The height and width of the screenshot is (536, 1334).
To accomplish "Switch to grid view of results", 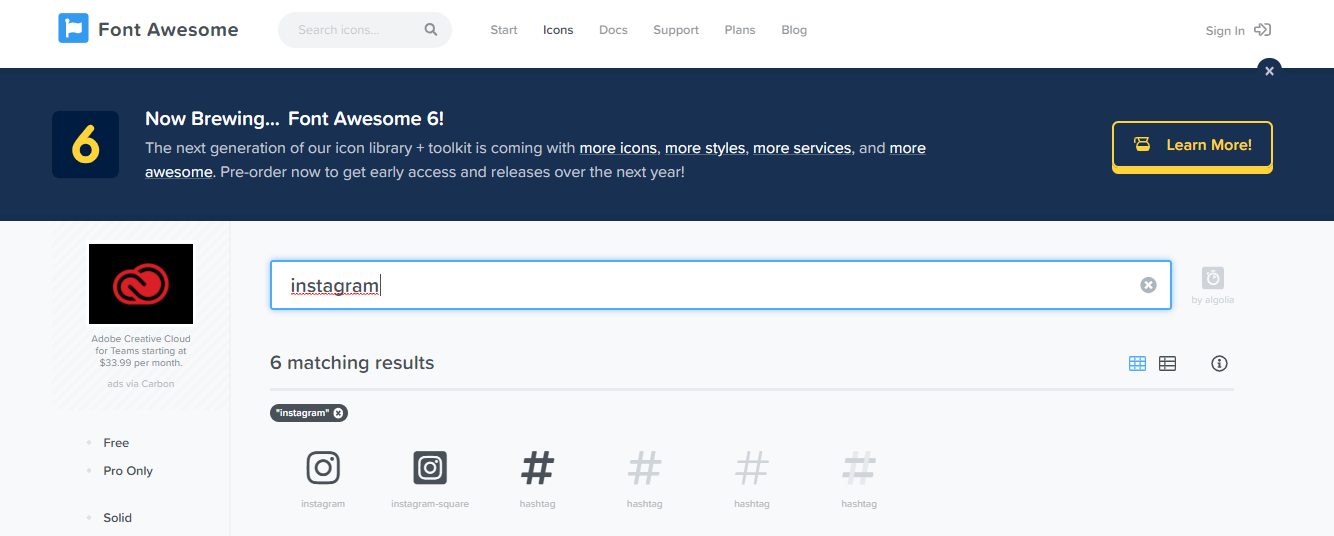I will click(1137, 364).
